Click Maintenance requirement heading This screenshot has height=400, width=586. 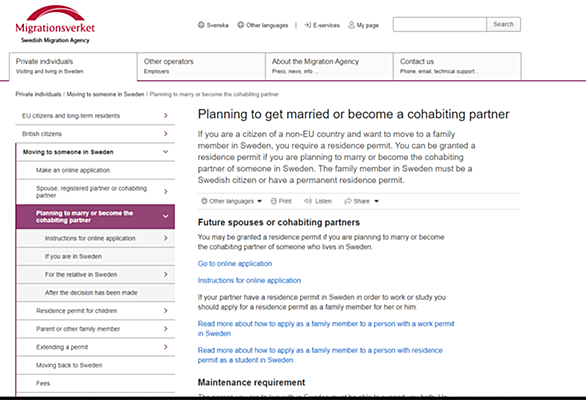point(252,382)
